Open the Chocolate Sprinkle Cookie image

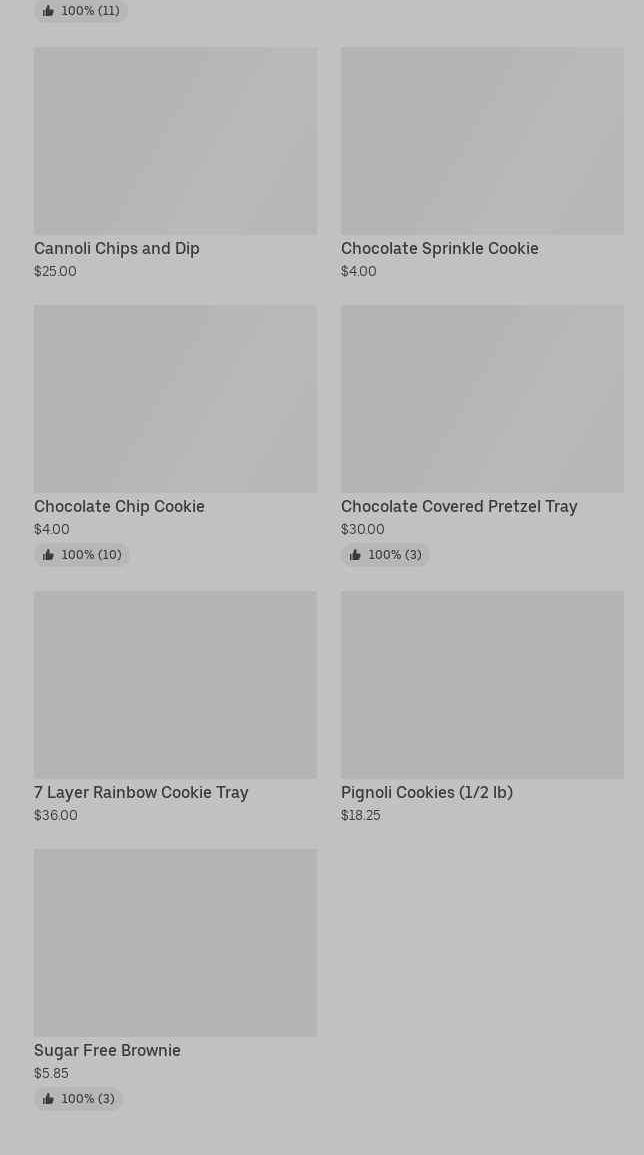482,141
